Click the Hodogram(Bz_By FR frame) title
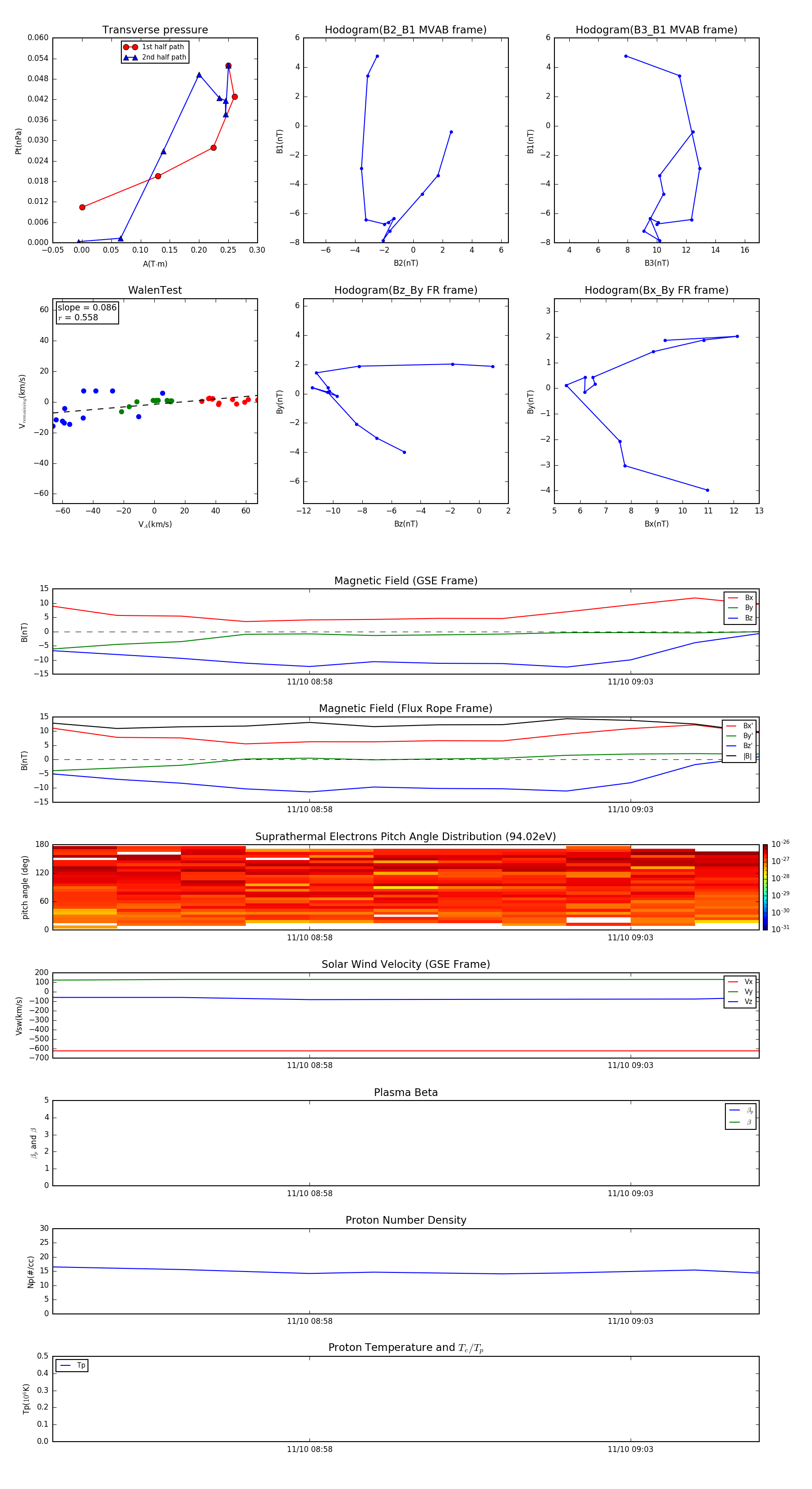The height and width of the screenshot is (1489, 812). (x=406, y=290)
